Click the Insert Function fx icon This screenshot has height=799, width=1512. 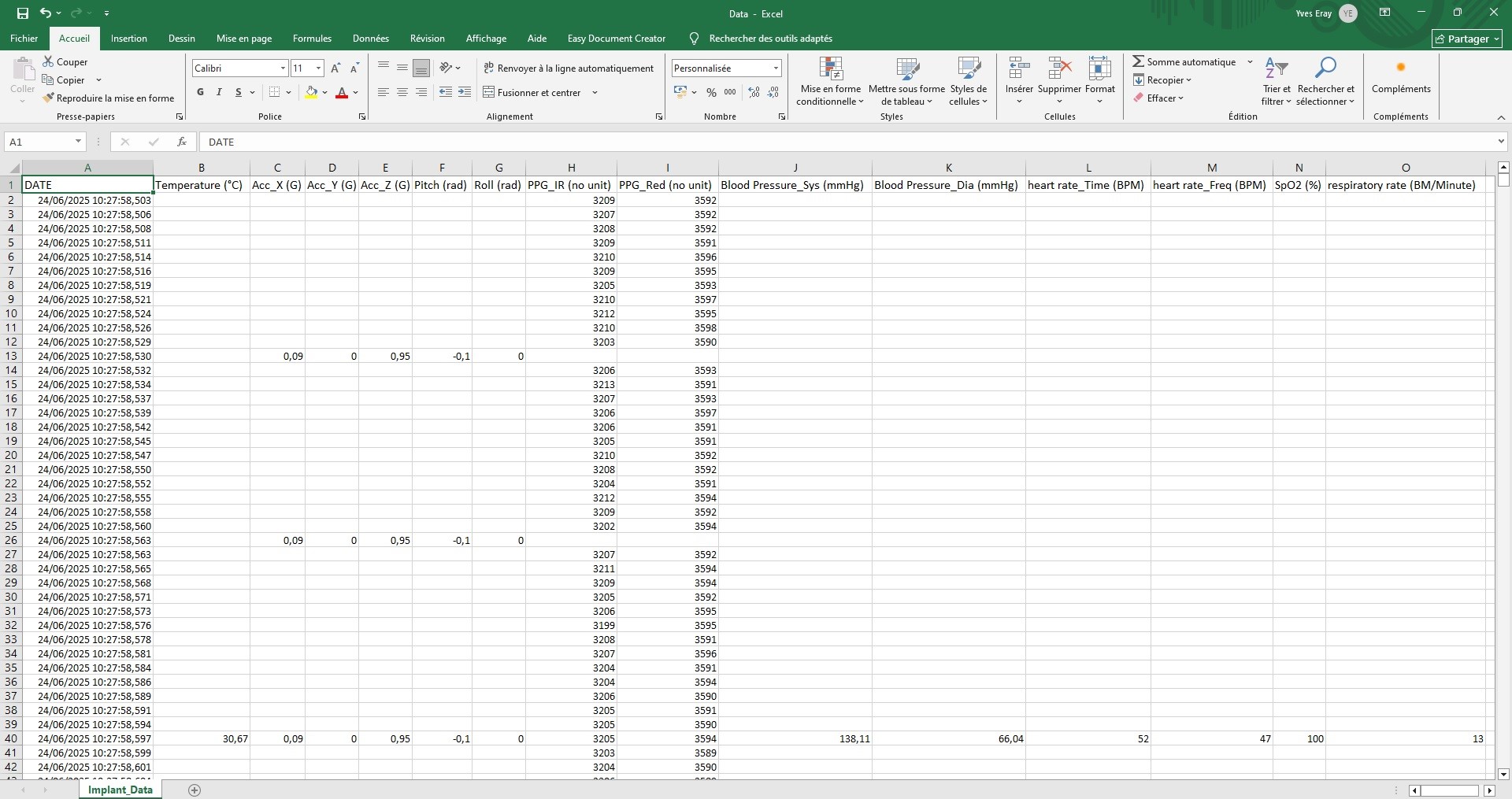tap(182, 142)
